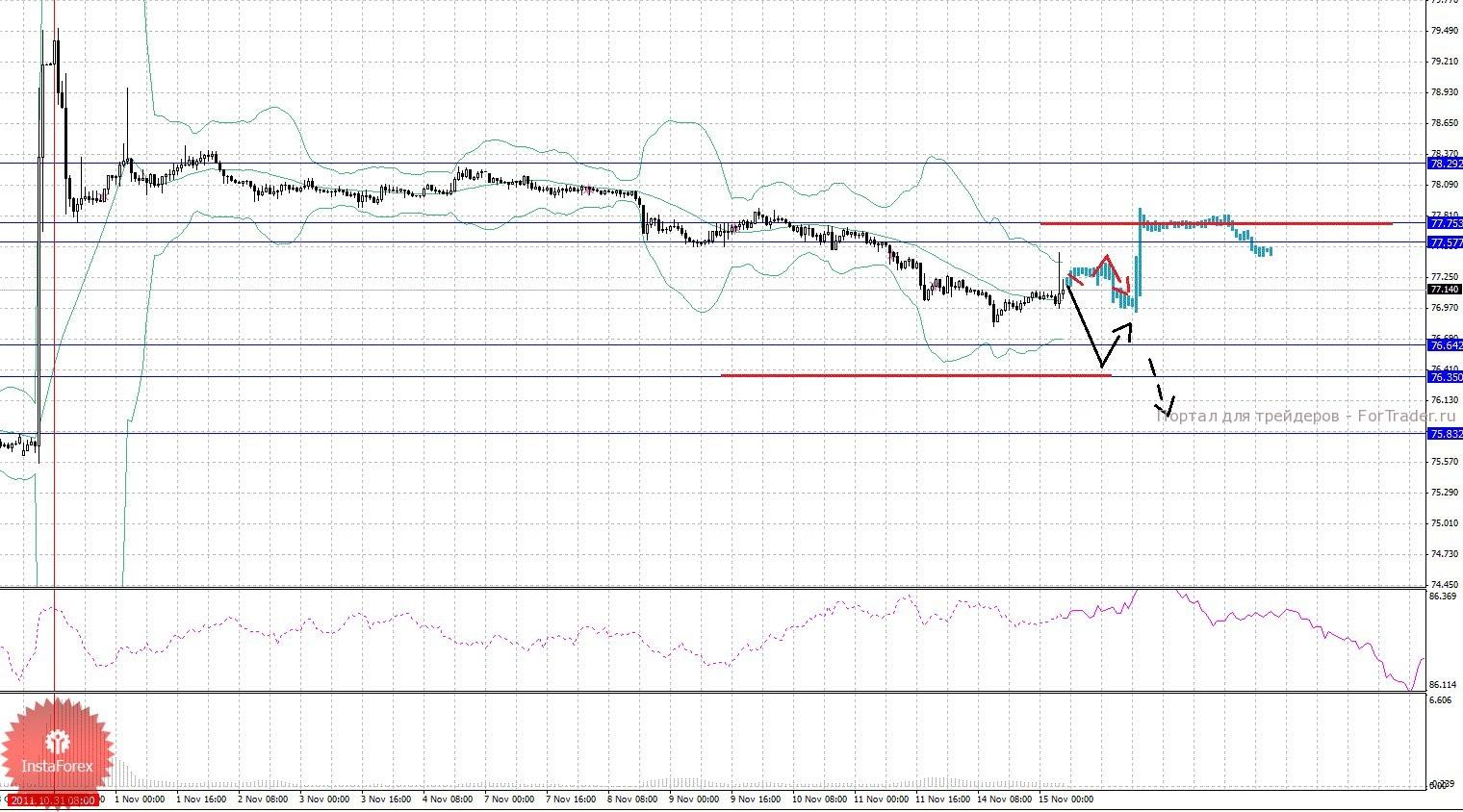Image resolution: width=1463 pixels, height=812 pixels.
Task: Select the 76.350 price level label
Action: (x=1445, y=377)
